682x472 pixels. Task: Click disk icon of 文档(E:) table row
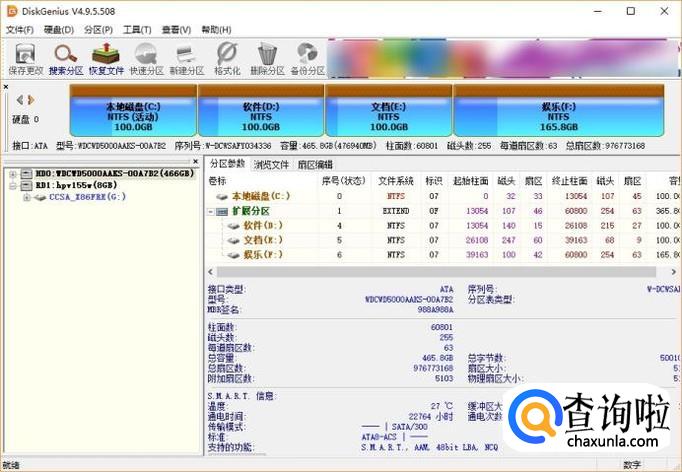coord(234,240)
